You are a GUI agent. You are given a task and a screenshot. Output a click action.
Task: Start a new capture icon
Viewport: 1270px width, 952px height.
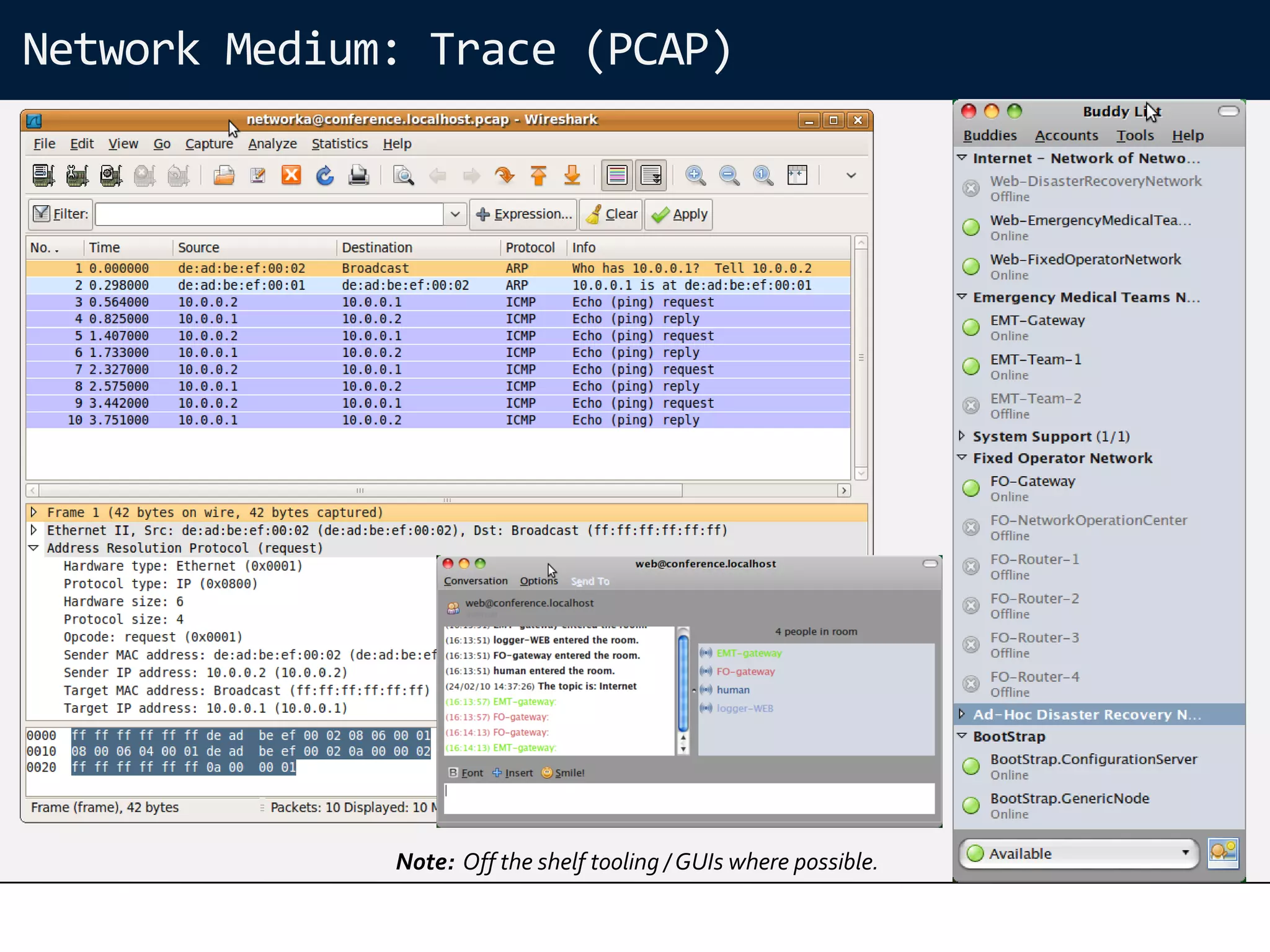point(111,175)
